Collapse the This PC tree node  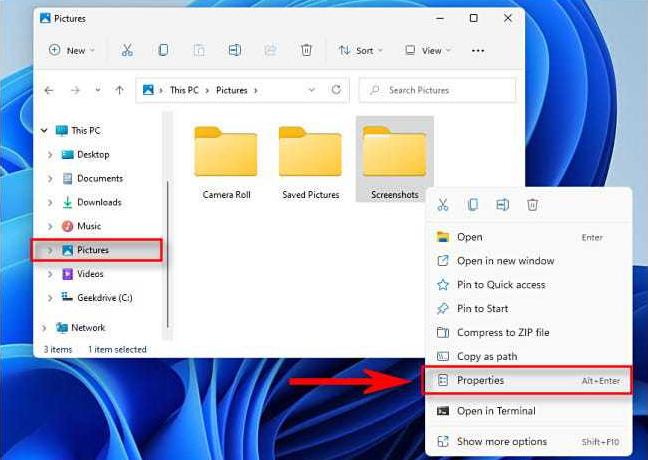(44, 131)
